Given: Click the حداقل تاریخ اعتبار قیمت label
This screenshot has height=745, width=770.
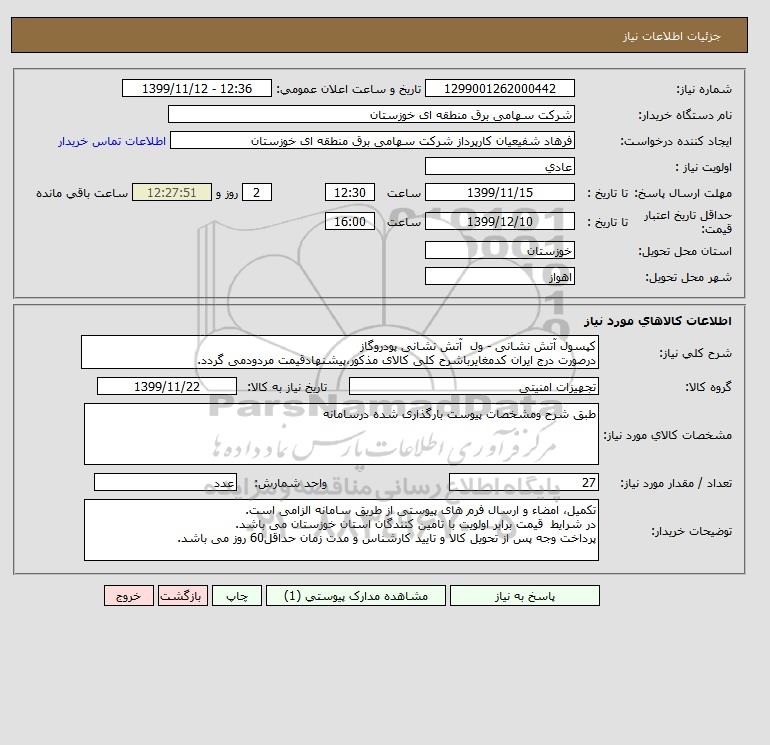Looking at the screenshot, I should click(688, 222).
